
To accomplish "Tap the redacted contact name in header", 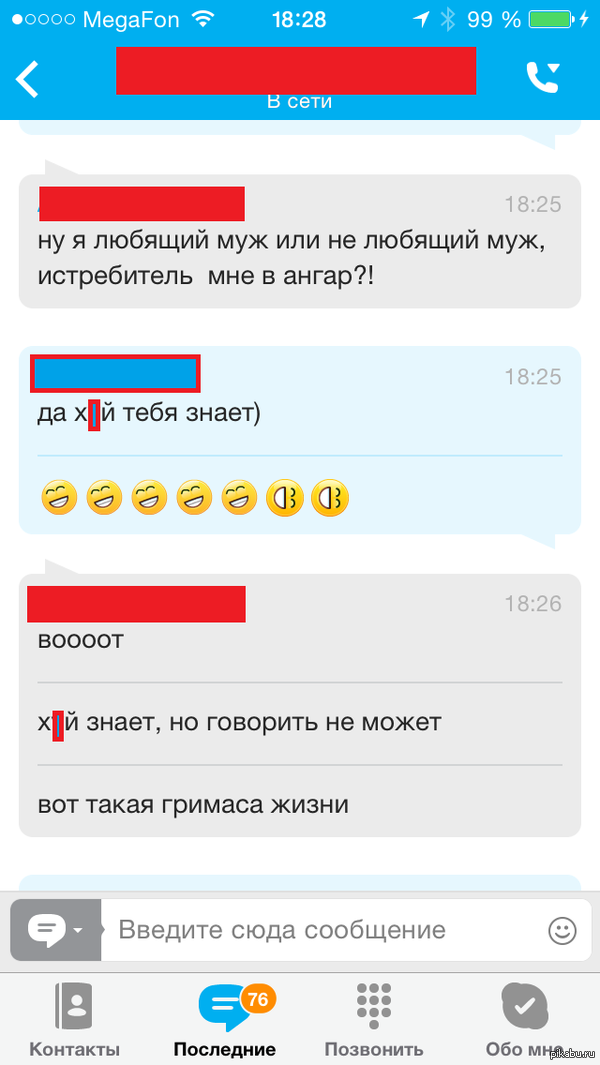I will [x=296, y=71].
